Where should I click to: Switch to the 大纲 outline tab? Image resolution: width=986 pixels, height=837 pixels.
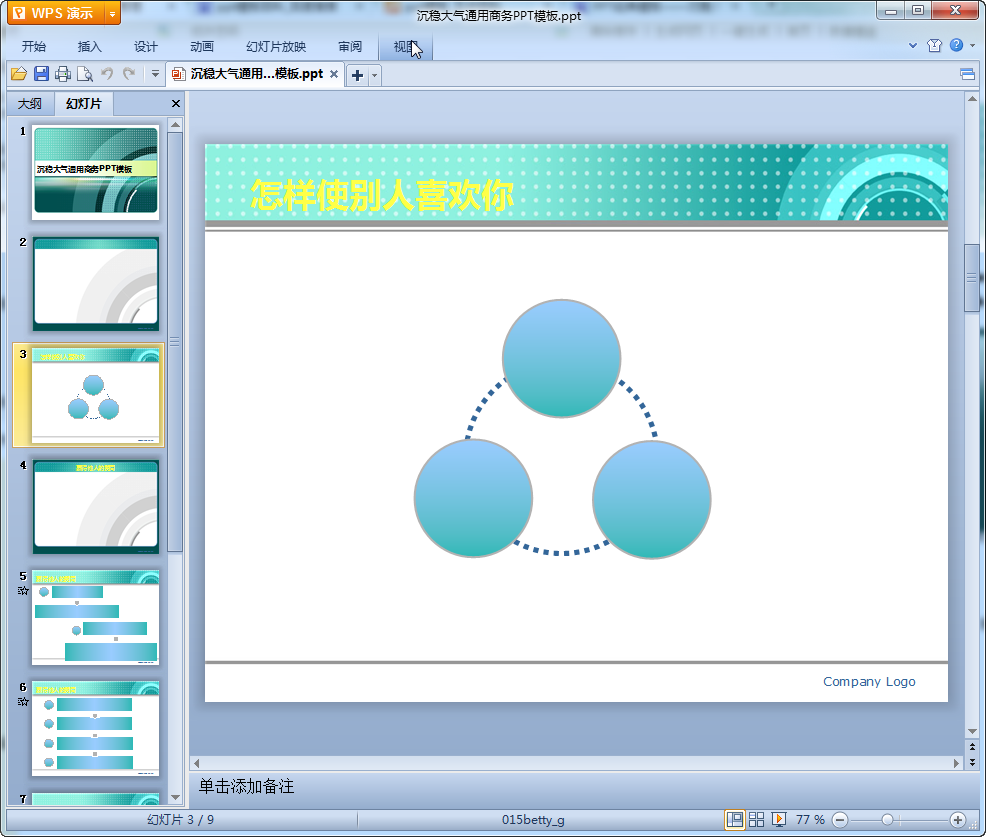pos(30,104)
